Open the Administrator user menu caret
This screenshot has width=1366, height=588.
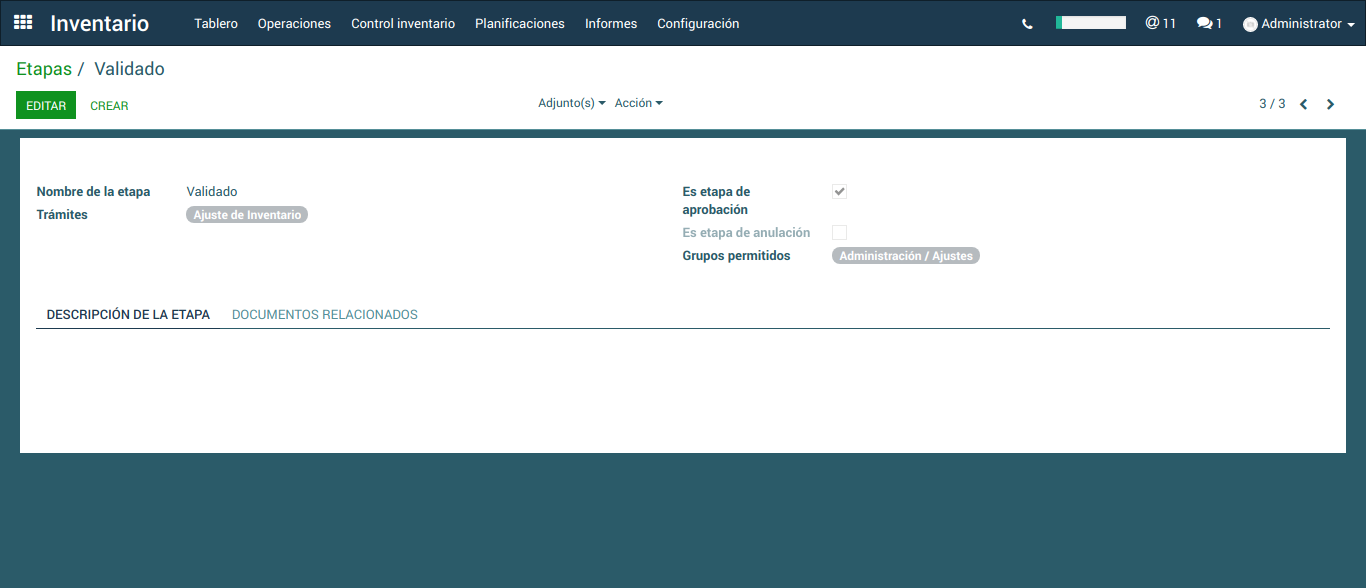point(1351,25)
